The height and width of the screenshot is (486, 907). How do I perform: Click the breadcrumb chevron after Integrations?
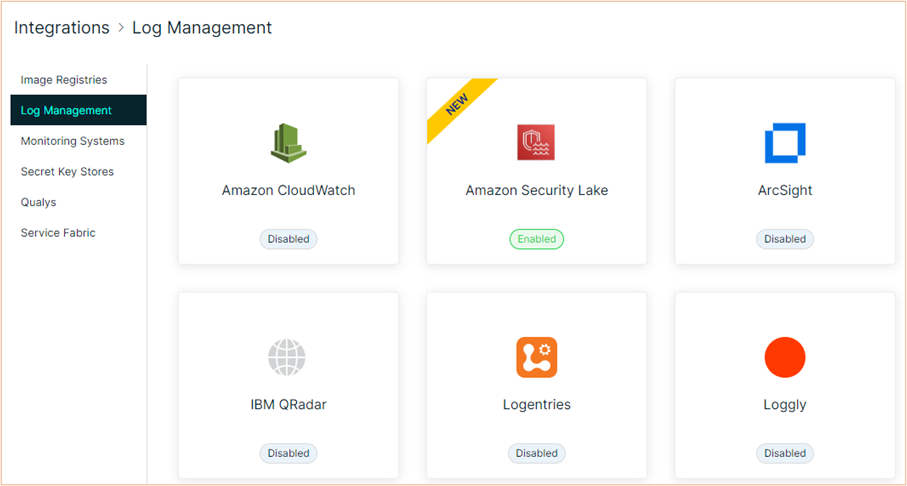[121, 28]
